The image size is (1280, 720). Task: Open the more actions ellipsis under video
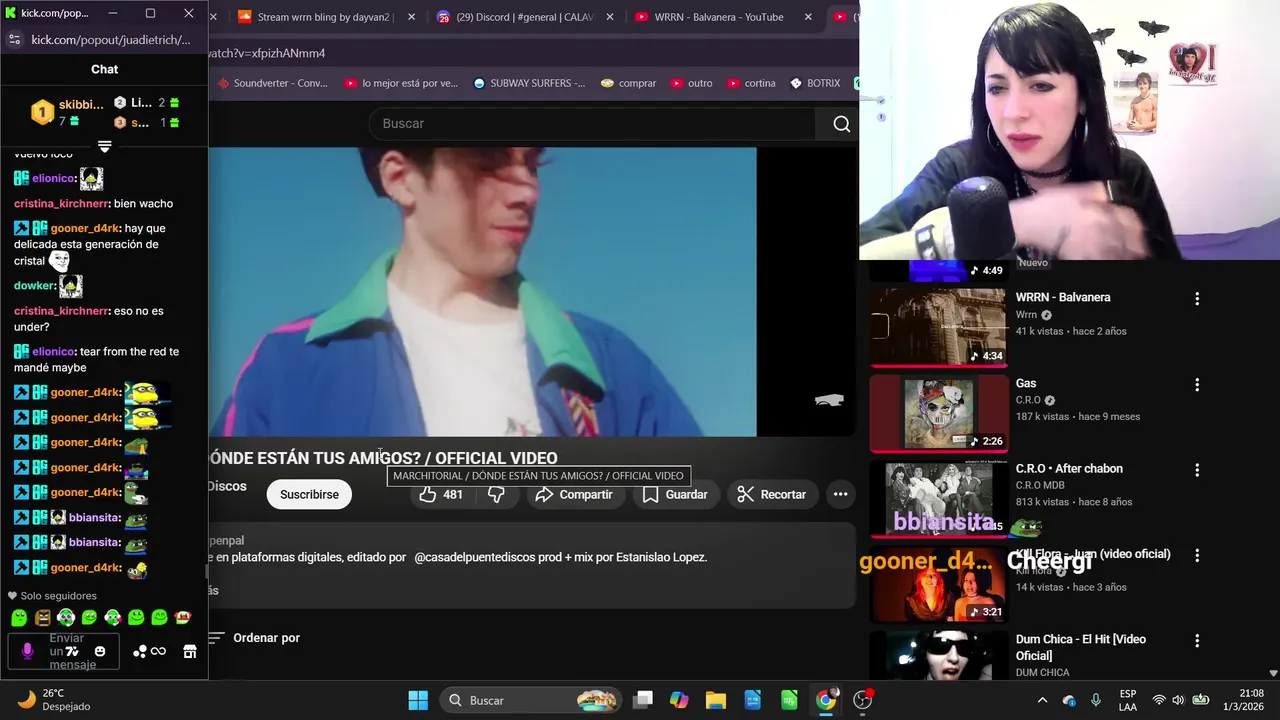tap(841, 494)
